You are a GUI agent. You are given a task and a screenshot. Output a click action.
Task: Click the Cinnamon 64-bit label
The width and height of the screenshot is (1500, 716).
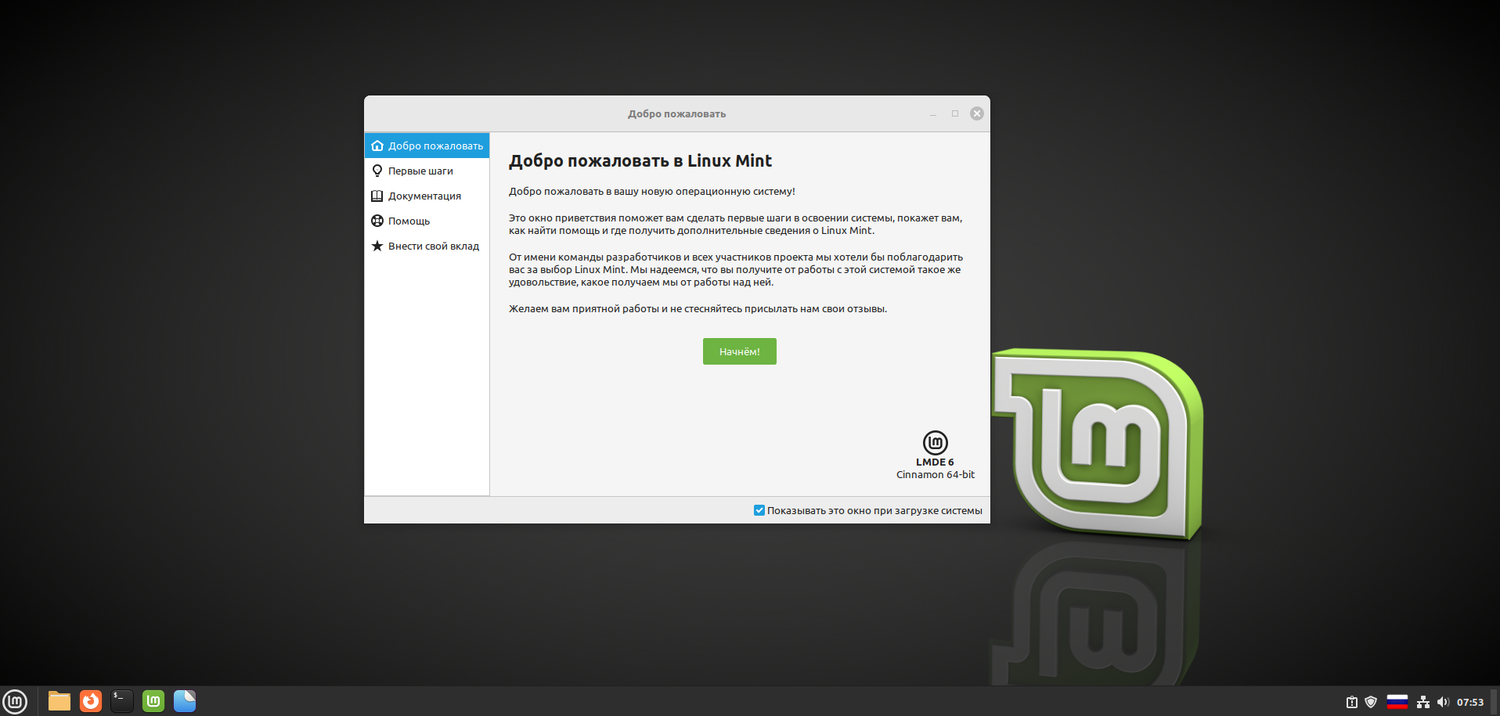(935, 475)
